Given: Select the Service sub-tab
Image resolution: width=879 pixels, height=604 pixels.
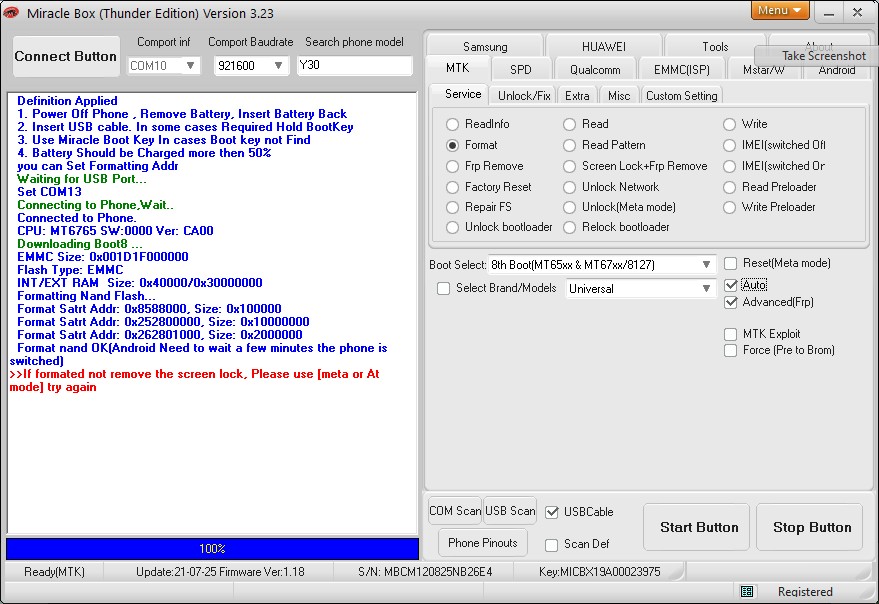Looking at the screenshot, I should (x=463, y=94).
